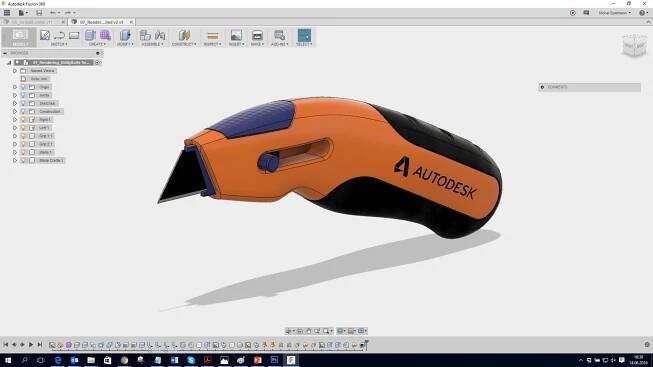Open the MODEL workspace switcher
Image resolution: width=653 pixels, height=367 pixels.
click(20, 37)
